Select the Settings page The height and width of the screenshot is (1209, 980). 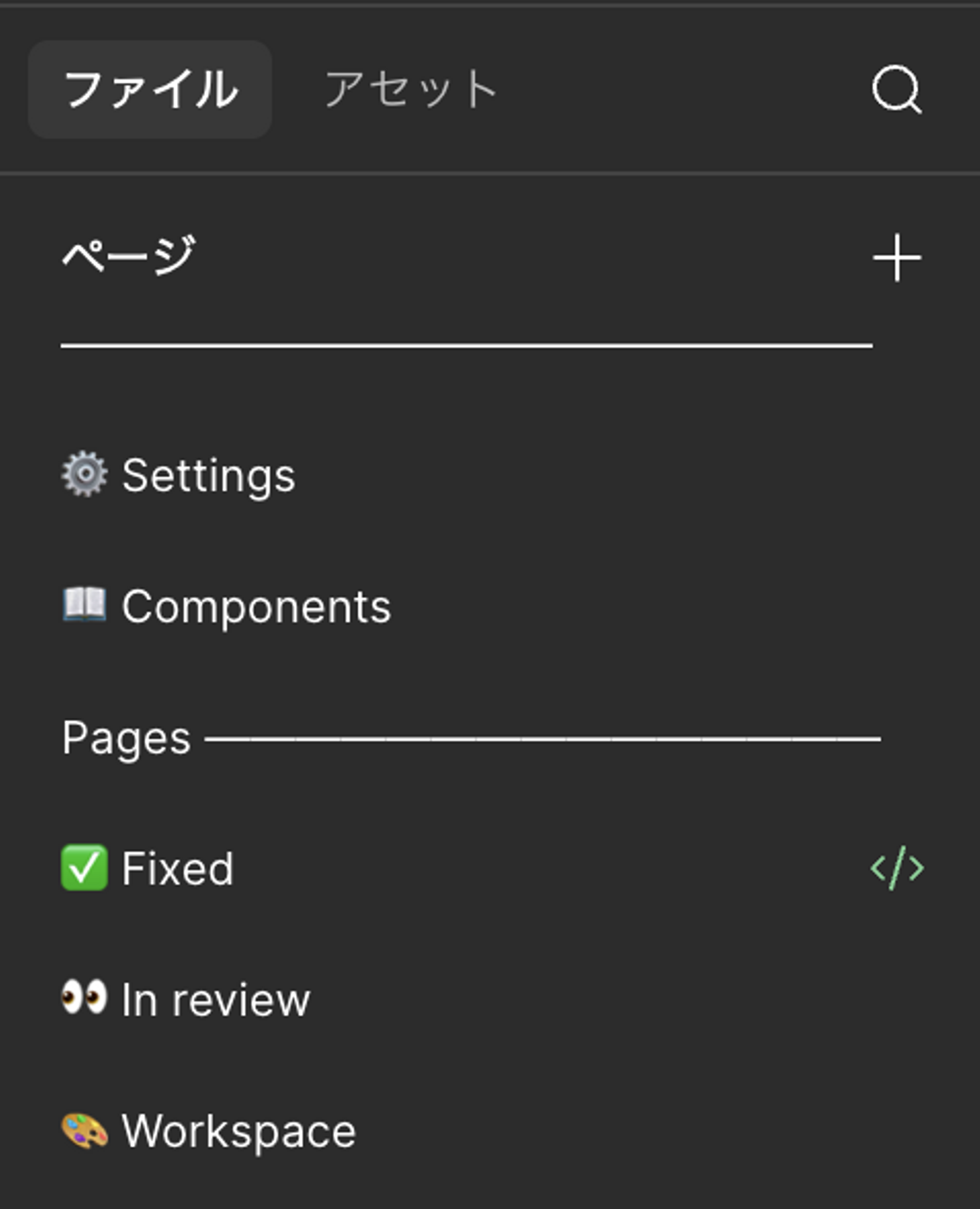[x=208, y=475]
